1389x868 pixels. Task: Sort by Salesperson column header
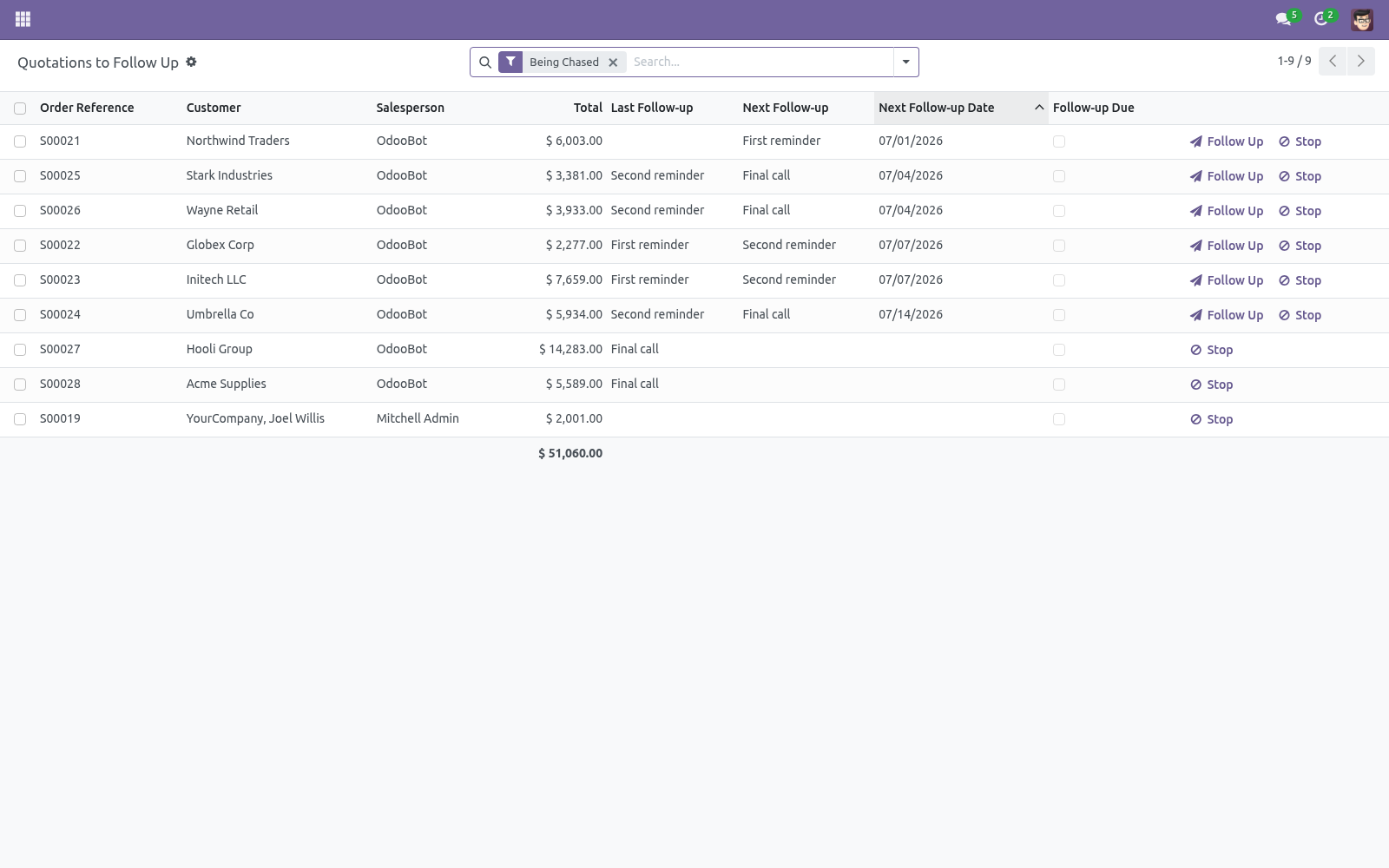pyautogui.click(x=410, y=108)
